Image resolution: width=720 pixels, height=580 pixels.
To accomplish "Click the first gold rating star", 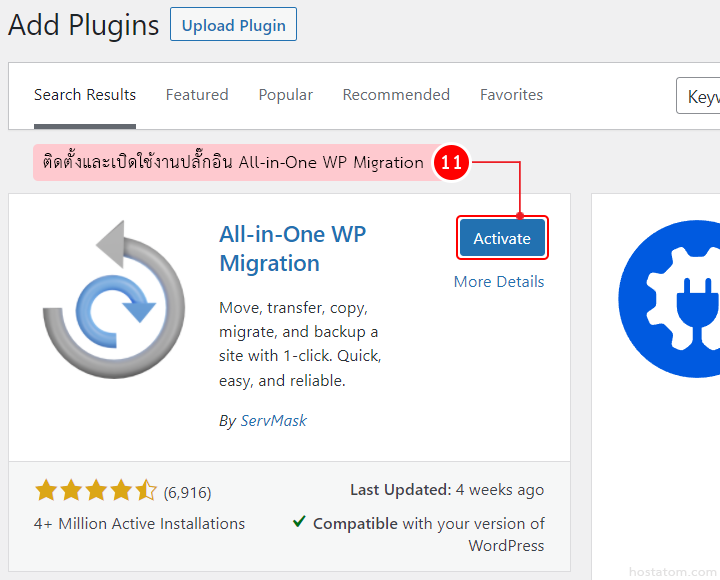I will pos(46,491).
